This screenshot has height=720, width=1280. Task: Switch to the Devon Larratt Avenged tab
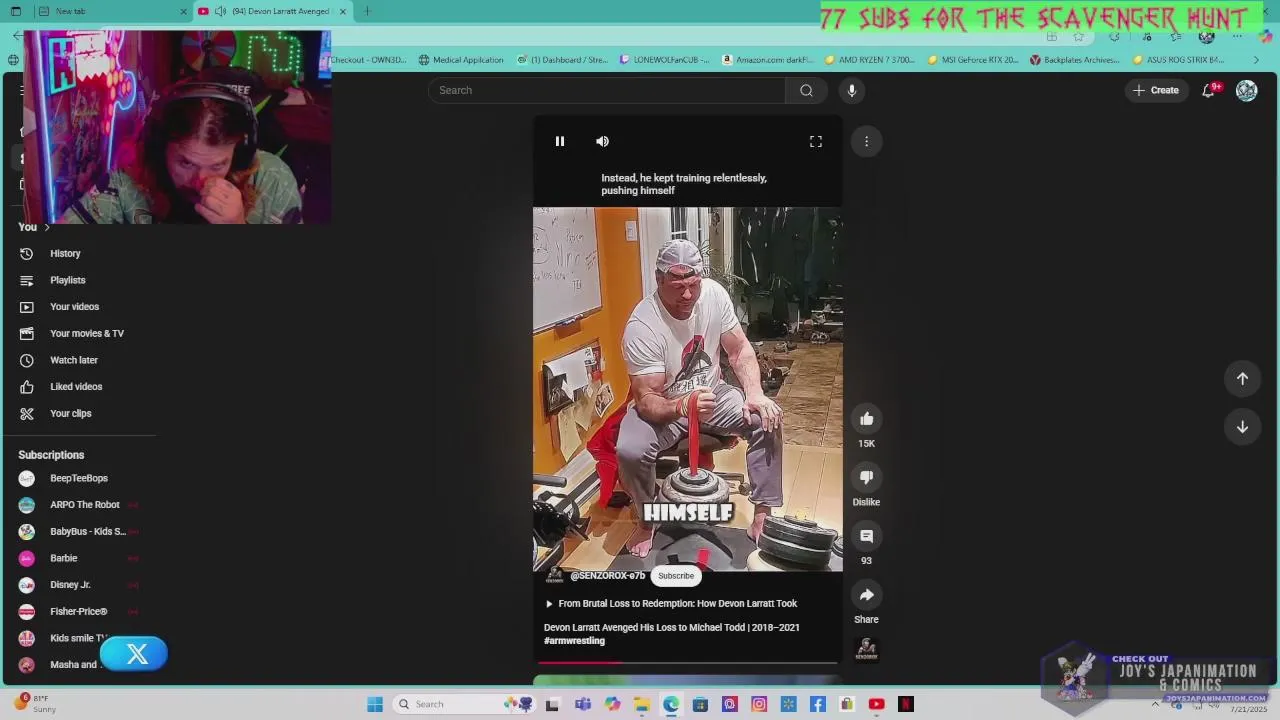[272, 11]
